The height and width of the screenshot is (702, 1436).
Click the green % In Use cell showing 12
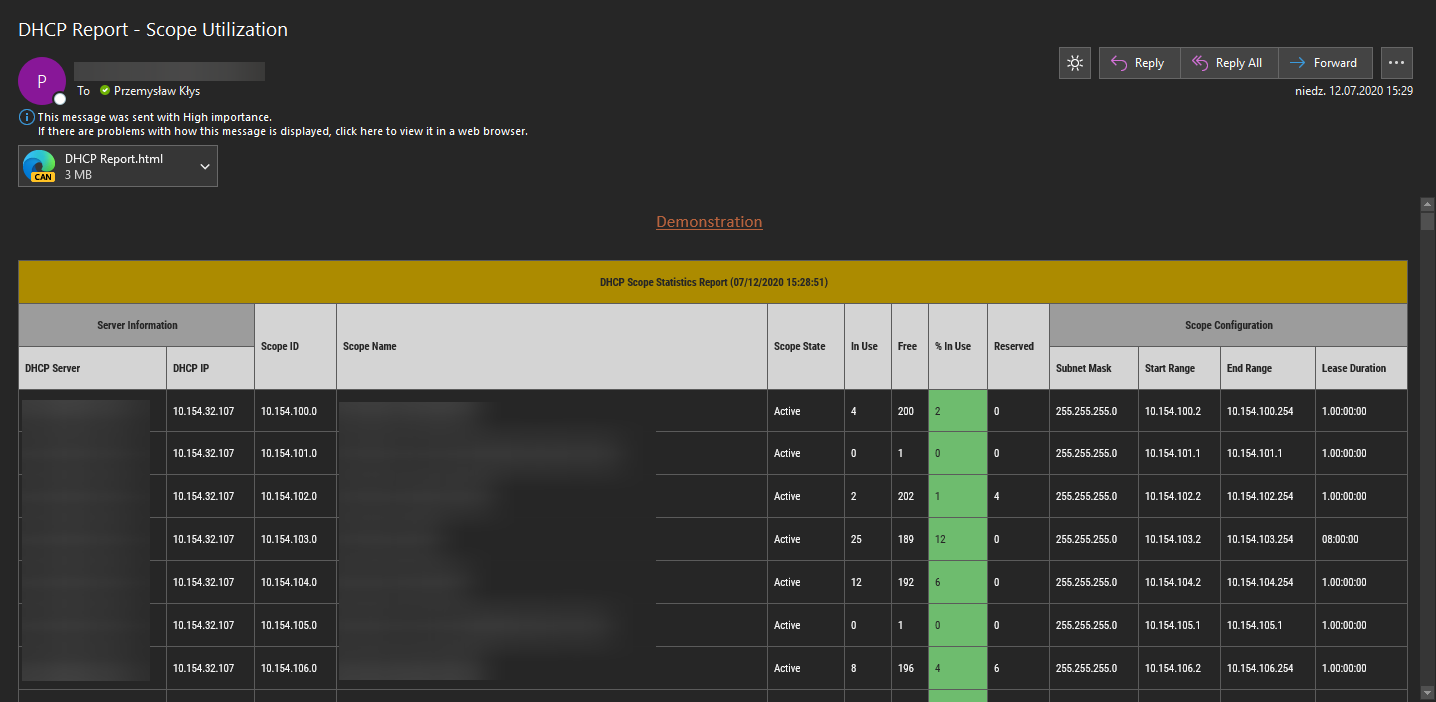click(957, 539)
